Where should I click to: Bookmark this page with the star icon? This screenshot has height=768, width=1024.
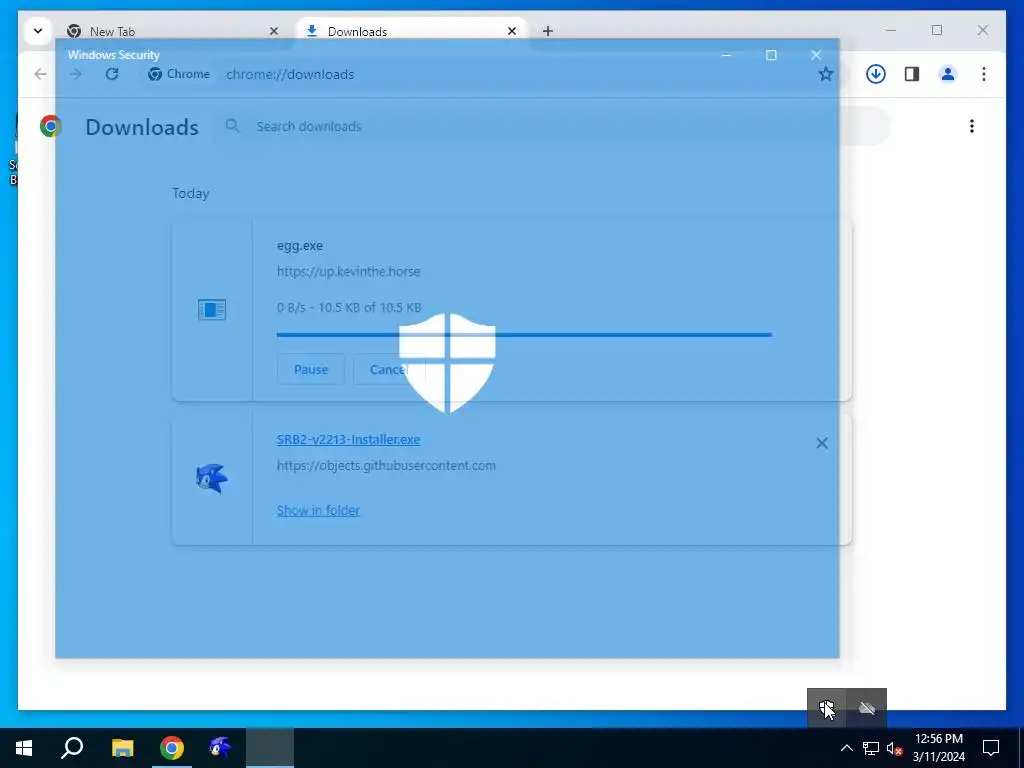[x=825, y=74]
